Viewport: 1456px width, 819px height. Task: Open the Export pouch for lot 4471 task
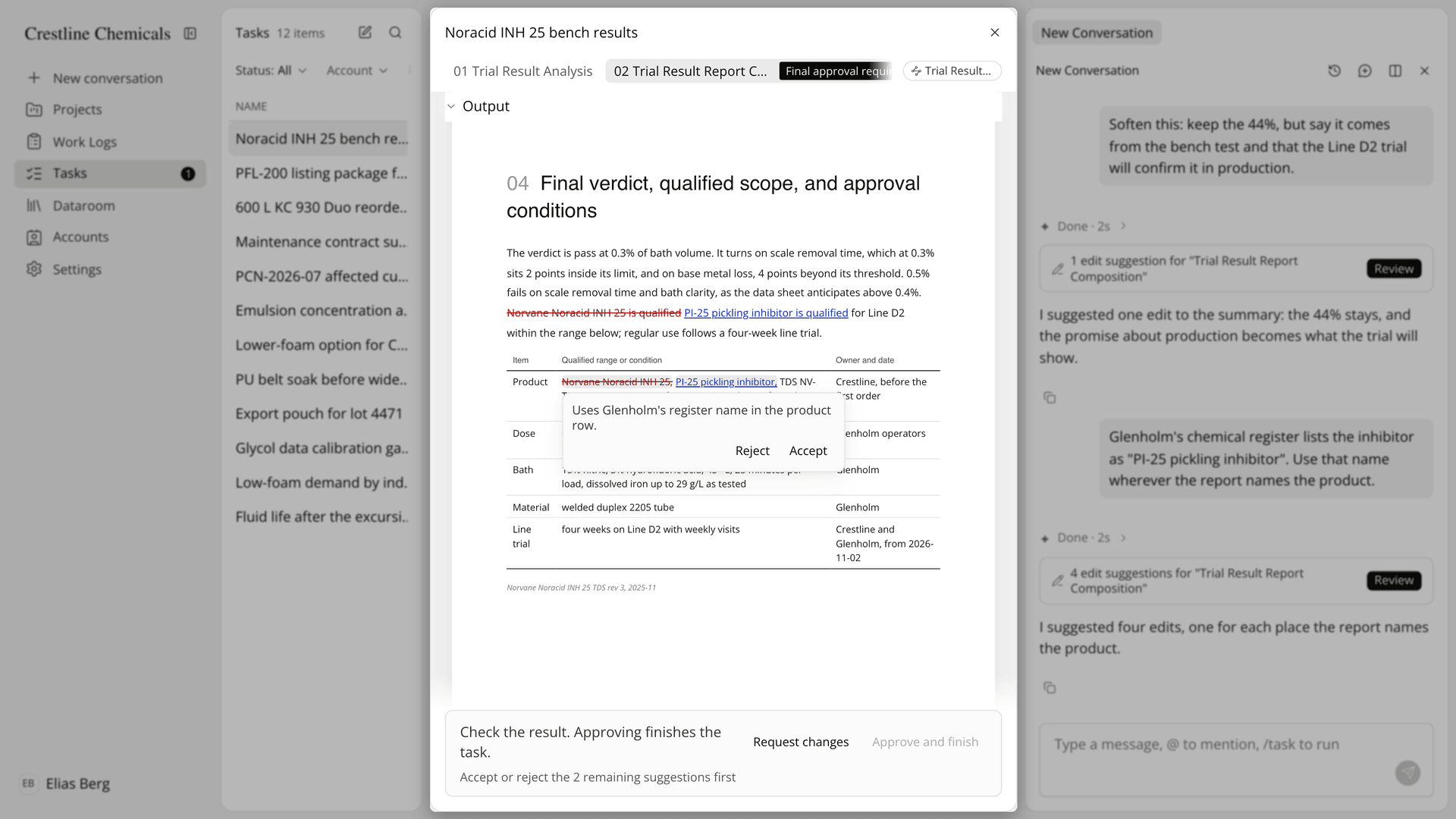318,413
